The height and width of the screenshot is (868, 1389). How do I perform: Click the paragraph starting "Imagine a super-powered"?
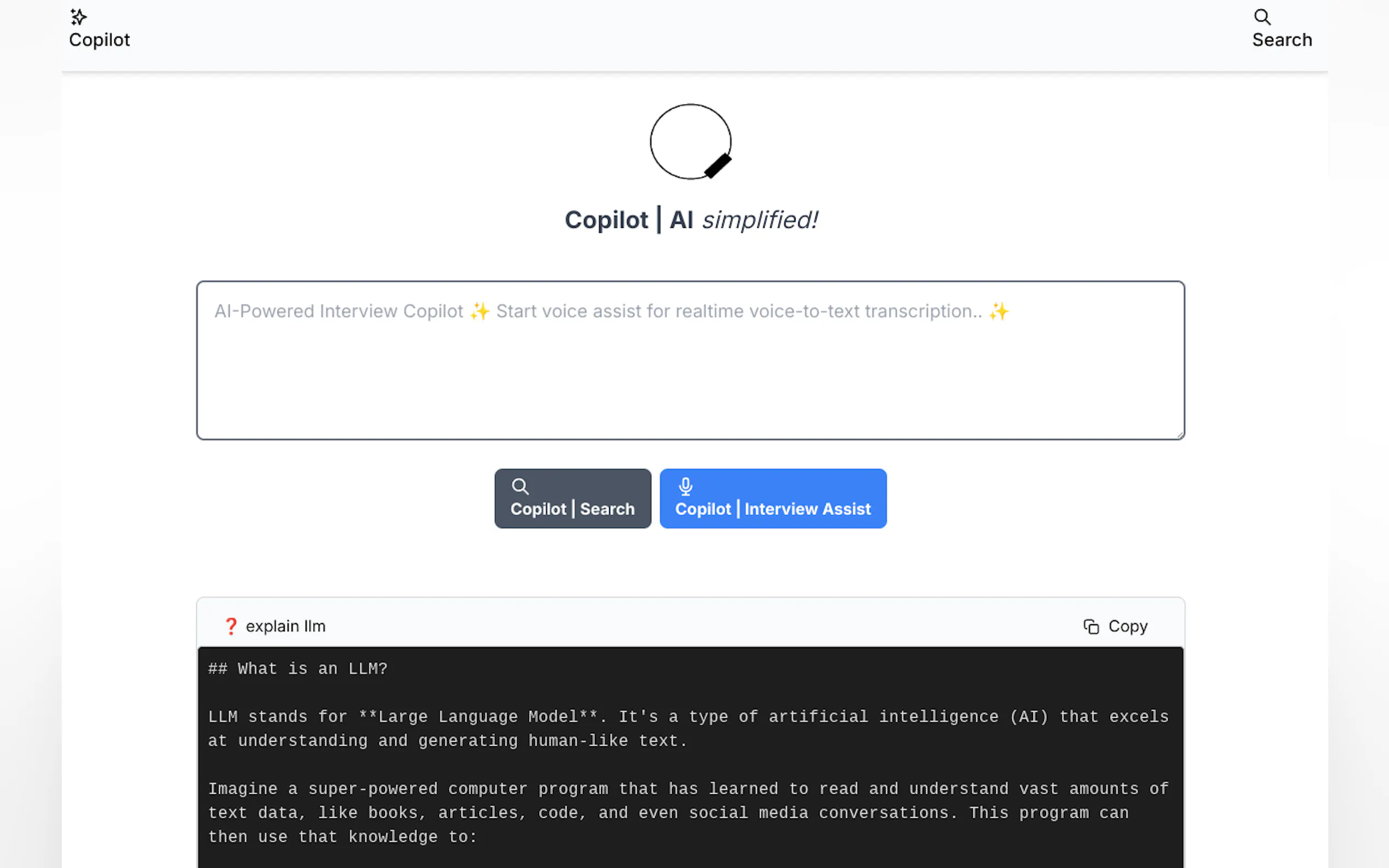(x=687, y=812)
